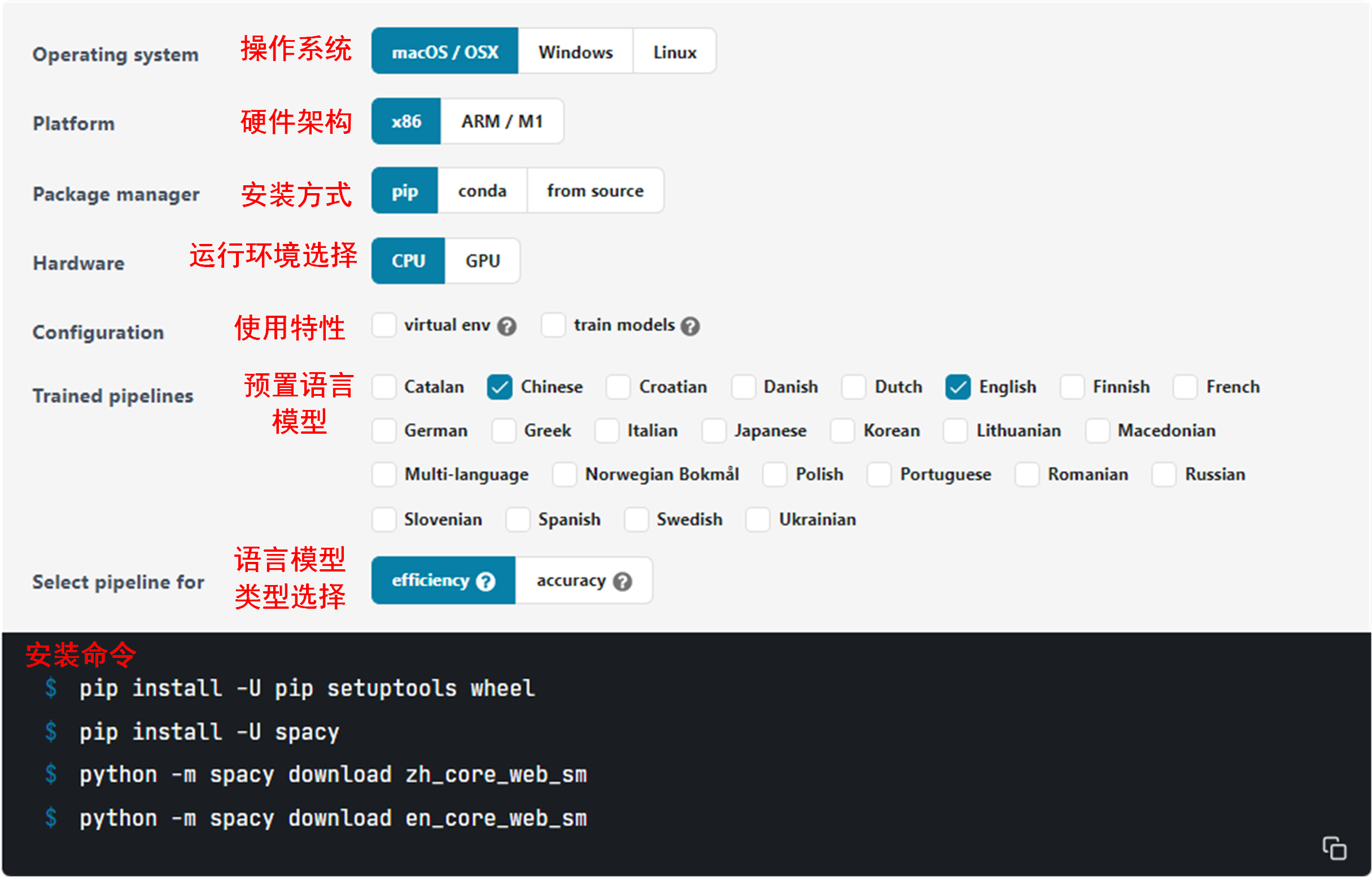
Task: Click the zh_core_web_sm download command line
Action: tap(333, 774)
